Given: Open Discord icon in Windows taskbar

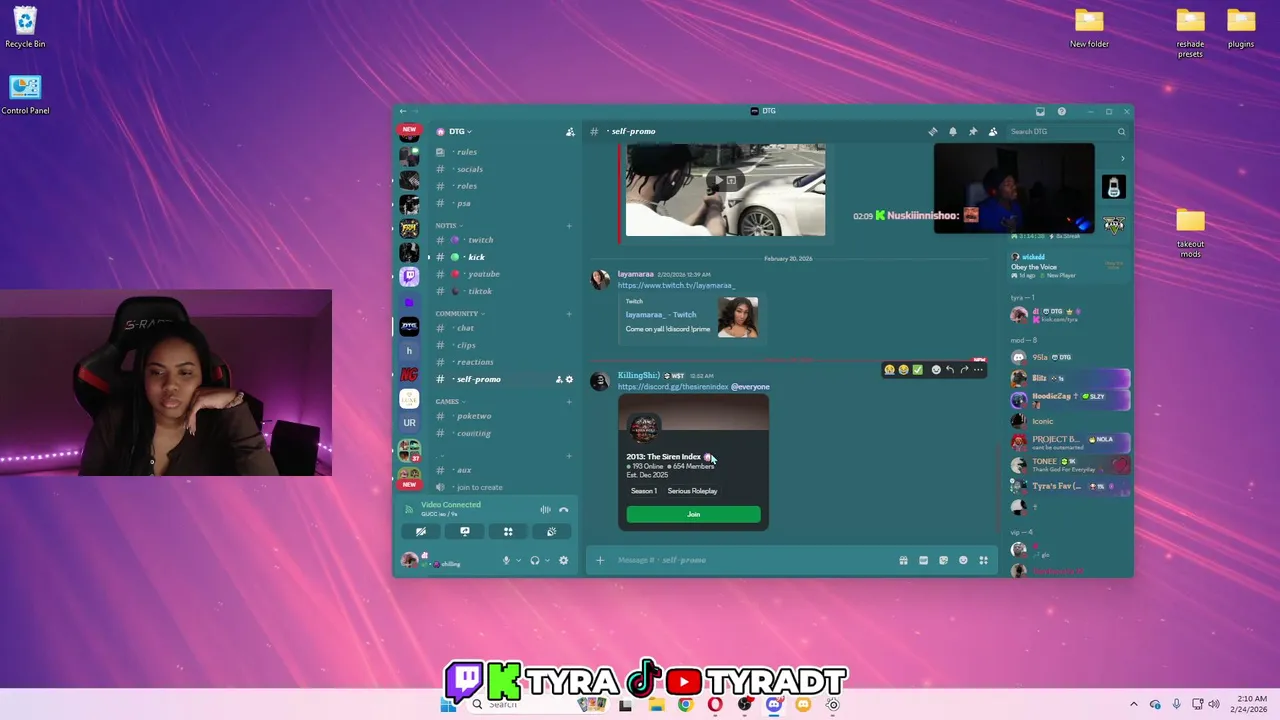Looking at the screenshot, I should pos(774,705).
